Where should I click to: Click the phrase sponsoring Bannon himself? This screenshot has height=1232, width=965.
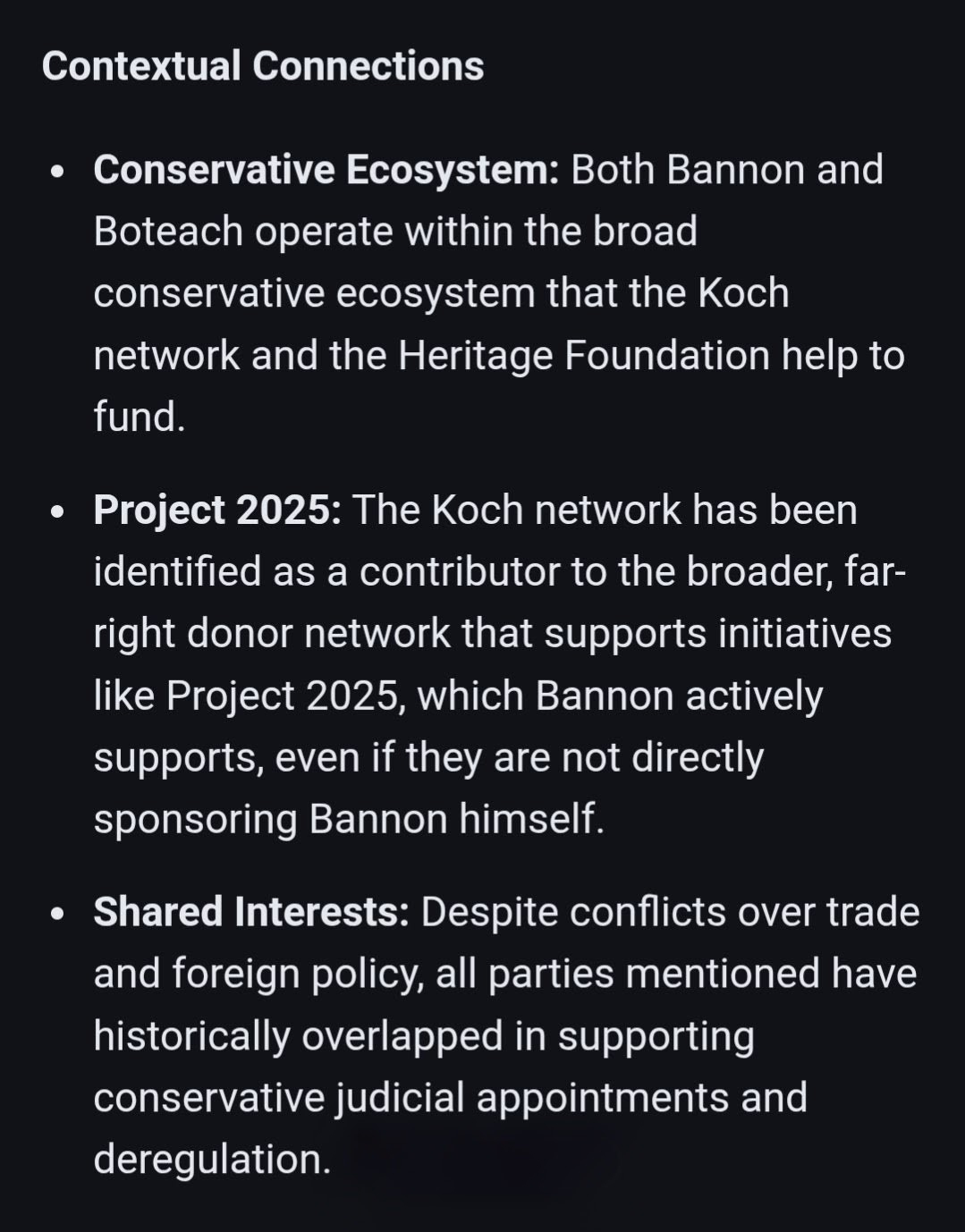[x=348, y=820]
